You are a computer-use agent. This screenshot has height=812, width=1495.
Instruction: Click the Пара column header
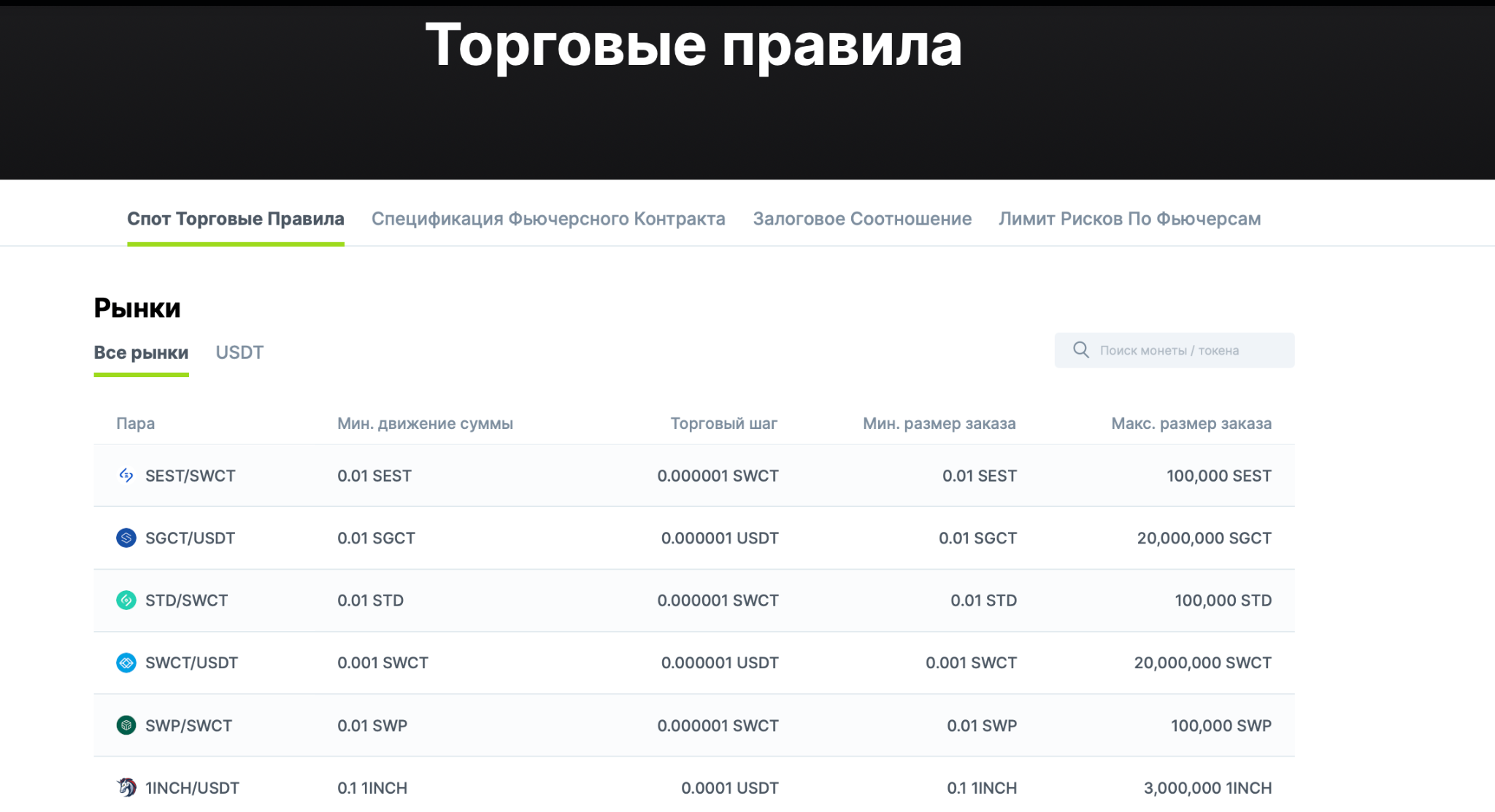[136, 424]
